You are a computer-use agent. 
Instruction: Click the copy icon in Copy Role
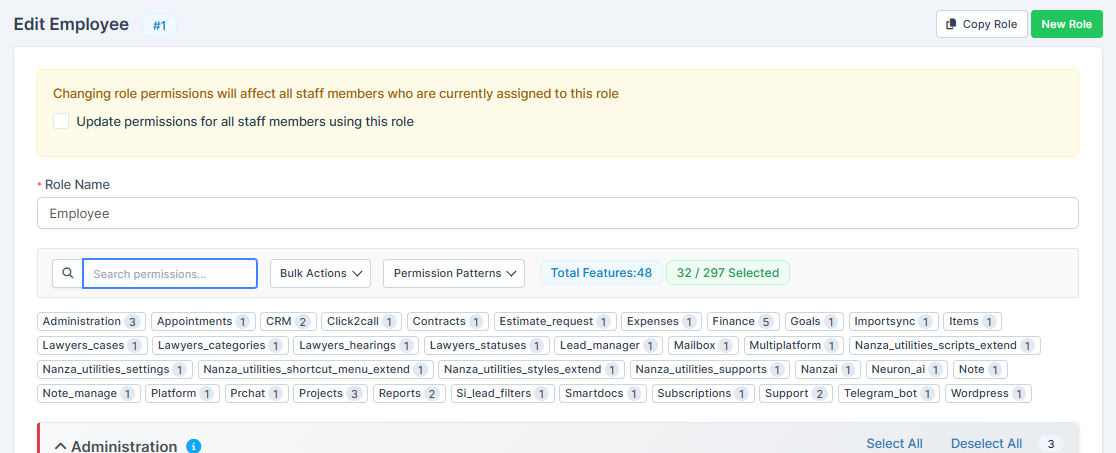tap(951, 24)
